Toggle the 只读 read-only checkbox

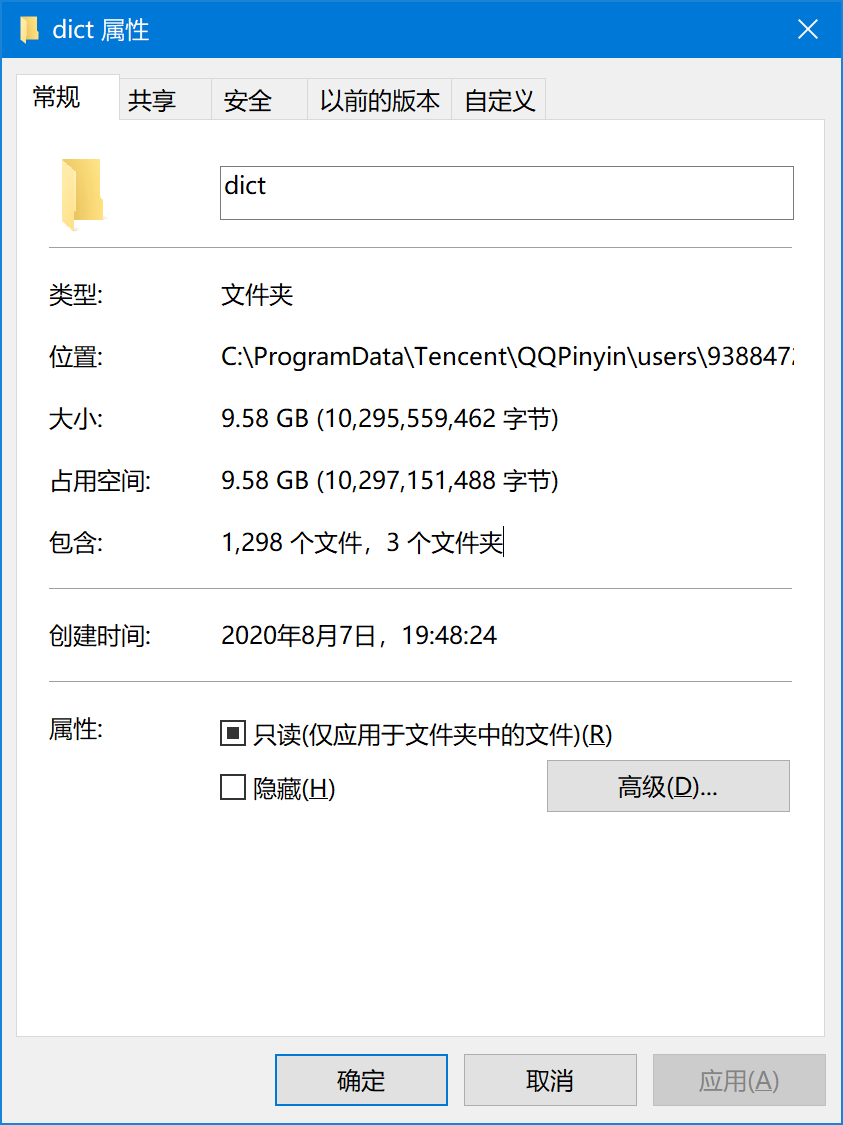point(232,734)
